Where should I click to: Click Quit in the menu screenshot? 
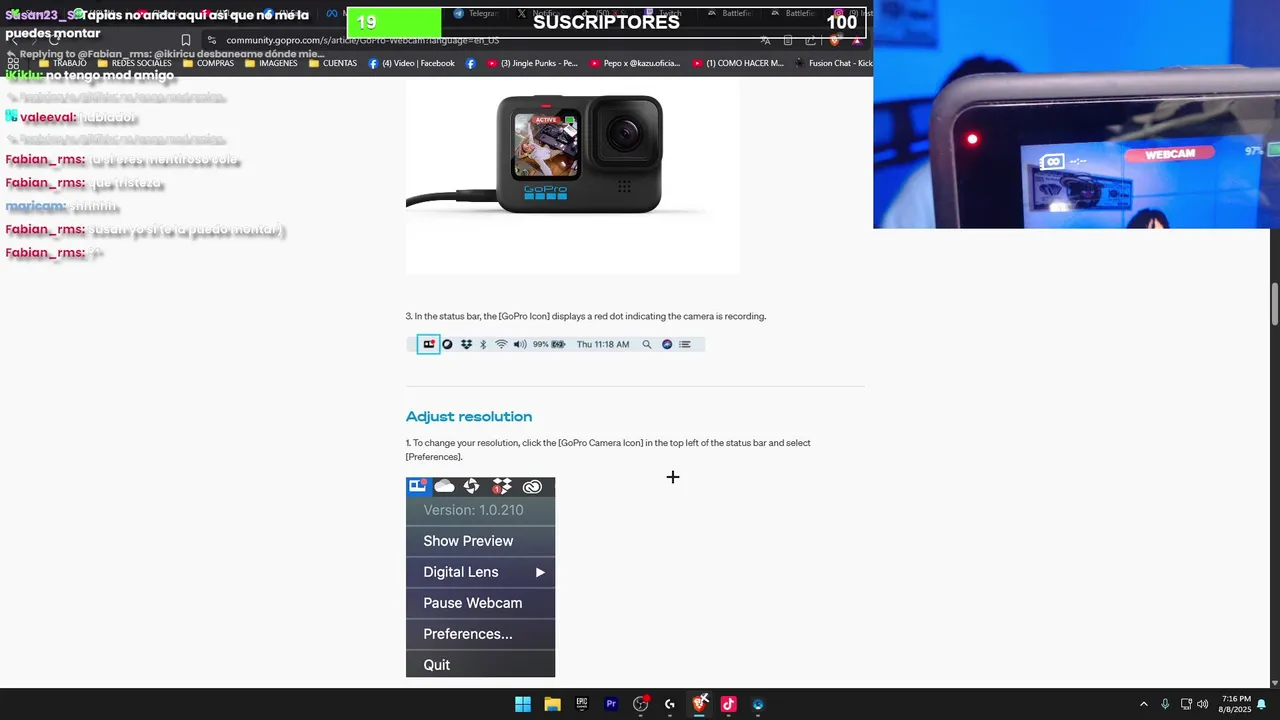pos(437,665)
